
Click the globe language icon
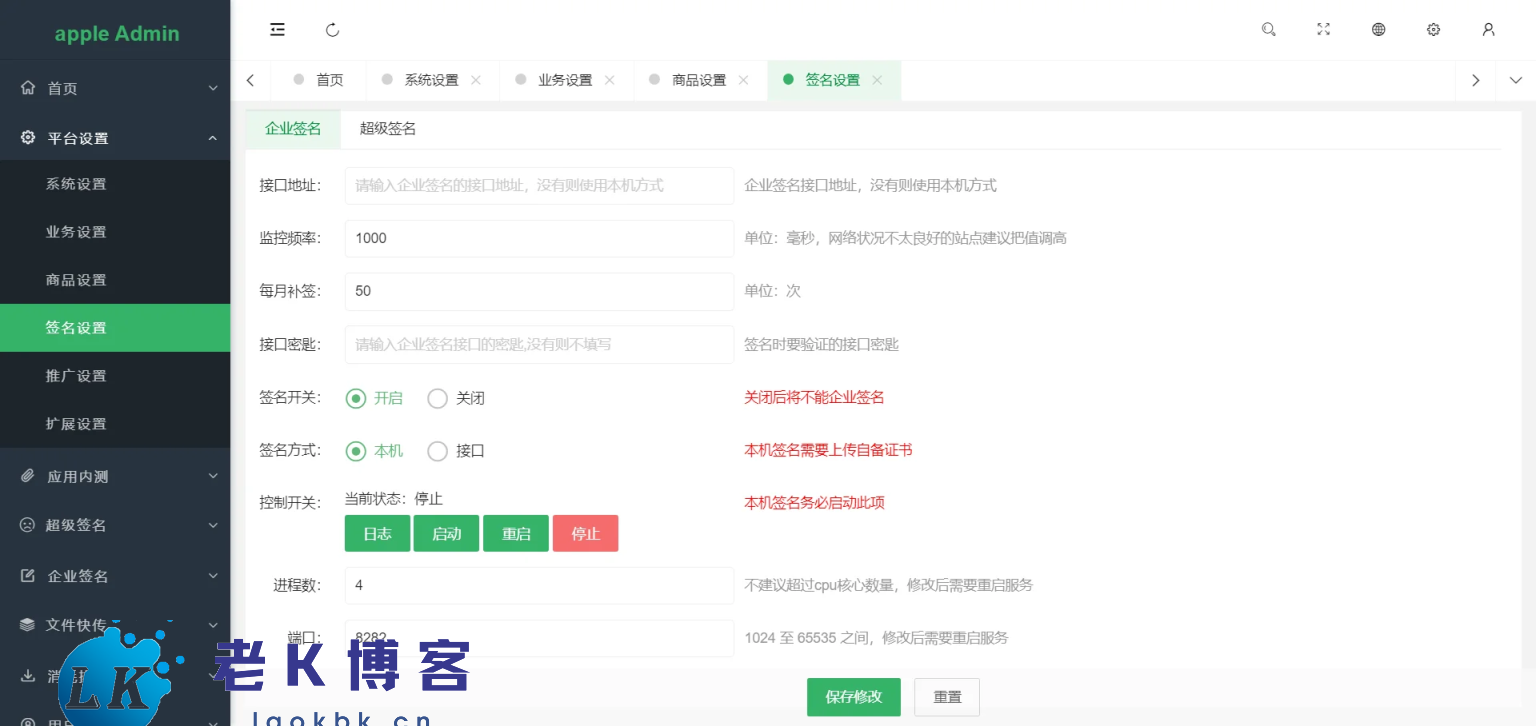pyautogui.click(x=1378, y=30)
